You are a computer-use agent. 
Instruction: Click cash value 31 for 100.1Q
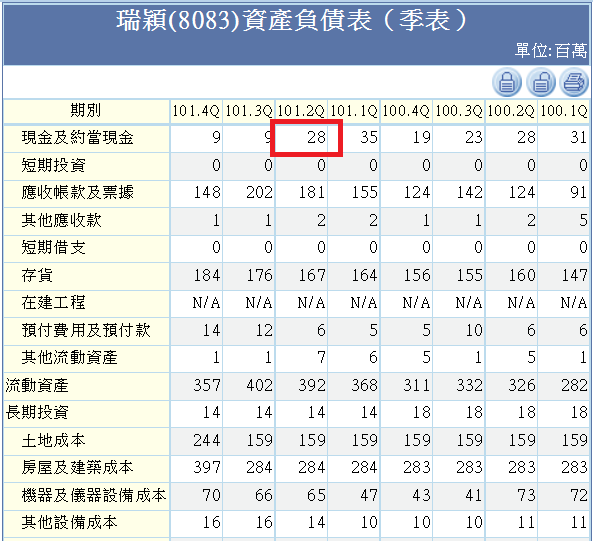click(x=579, y=138)
